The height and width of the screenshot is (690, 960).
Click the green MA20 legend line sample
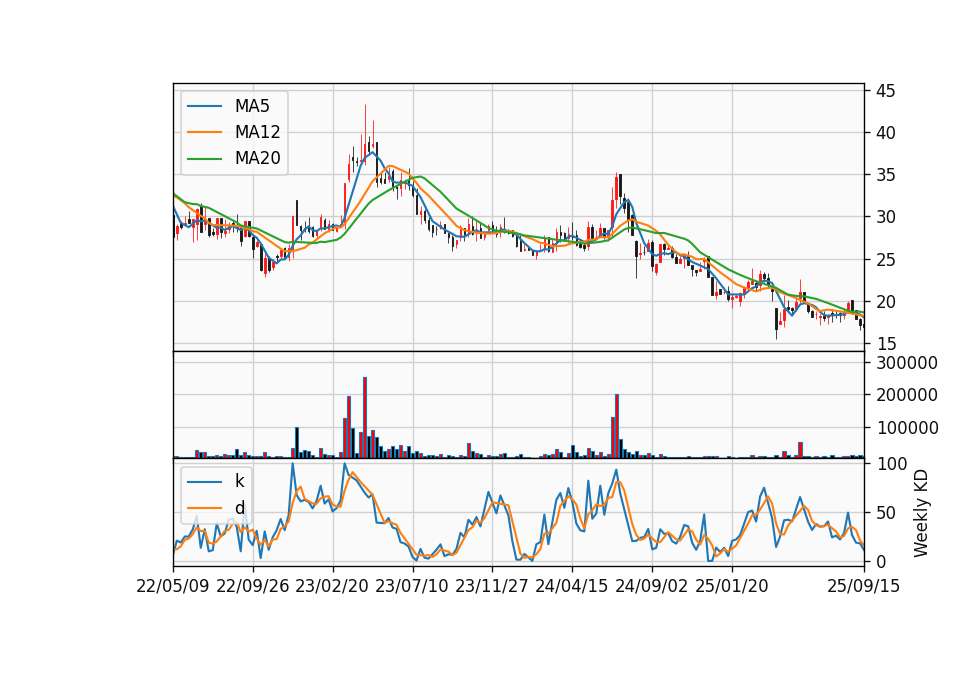[204, 158]
